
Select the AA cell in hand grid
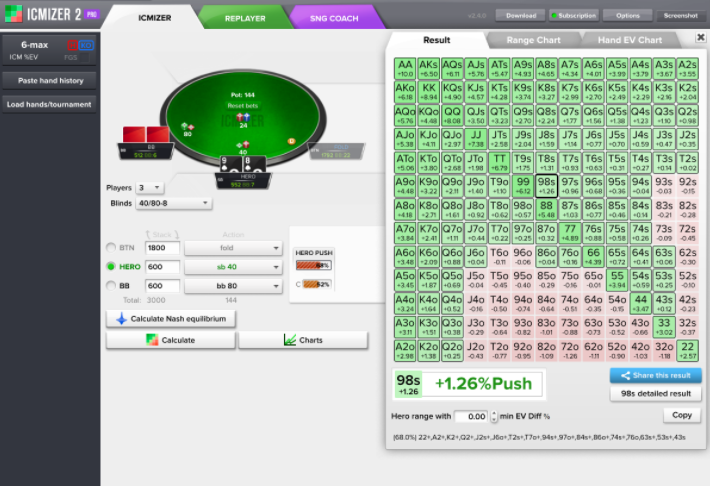tap(405, 68)
